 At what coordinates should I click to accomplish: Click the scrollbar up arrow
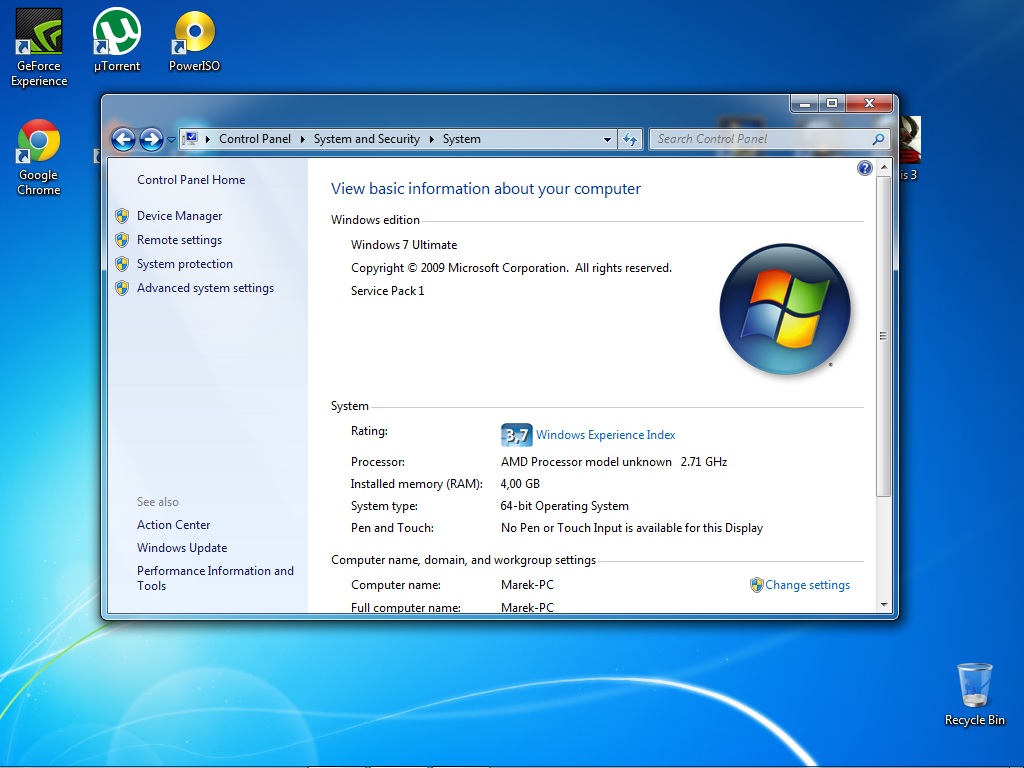[x=884, y=168]
